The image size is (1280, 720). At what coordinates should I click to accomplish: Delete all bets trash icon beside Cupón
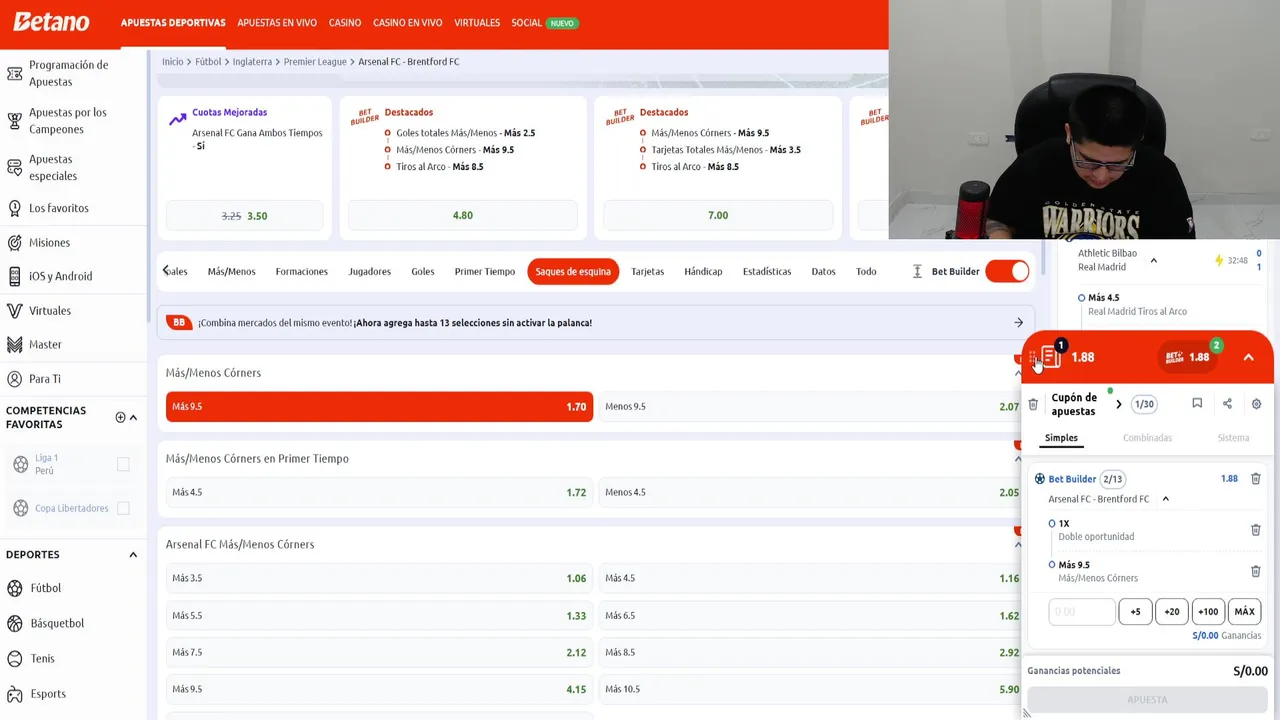coord(1033,404)
